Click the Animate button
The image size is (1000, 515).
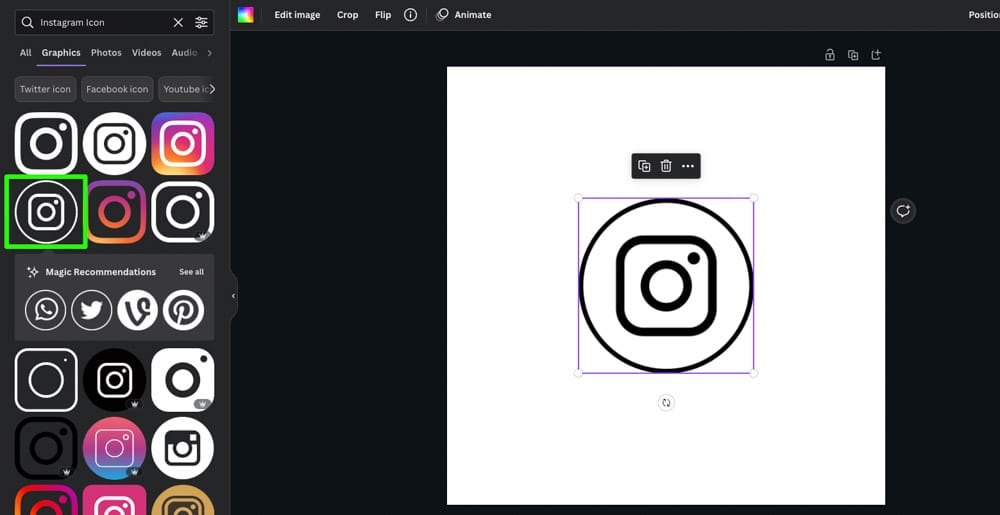[464, 15]
